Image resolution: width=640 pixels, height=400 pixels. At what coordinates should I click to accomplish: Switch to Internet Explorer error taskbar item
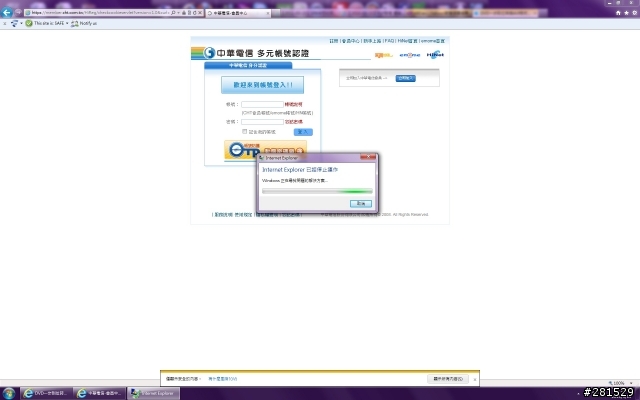pos(153,393)
